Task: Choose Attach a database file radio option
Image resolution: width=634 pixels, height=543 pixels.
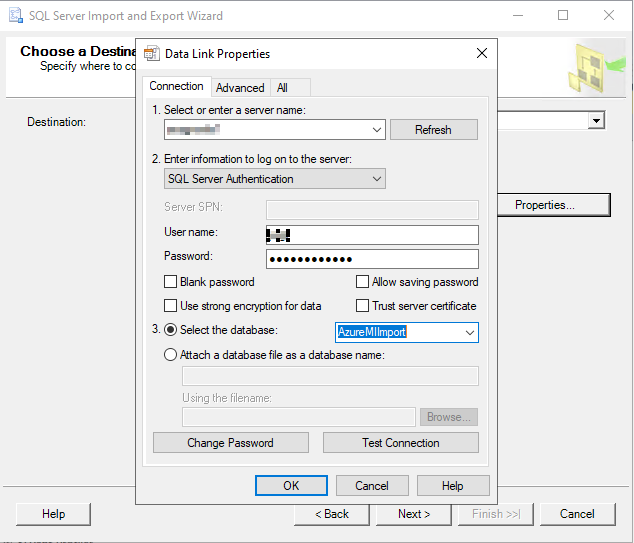Action: pos(171,355)
